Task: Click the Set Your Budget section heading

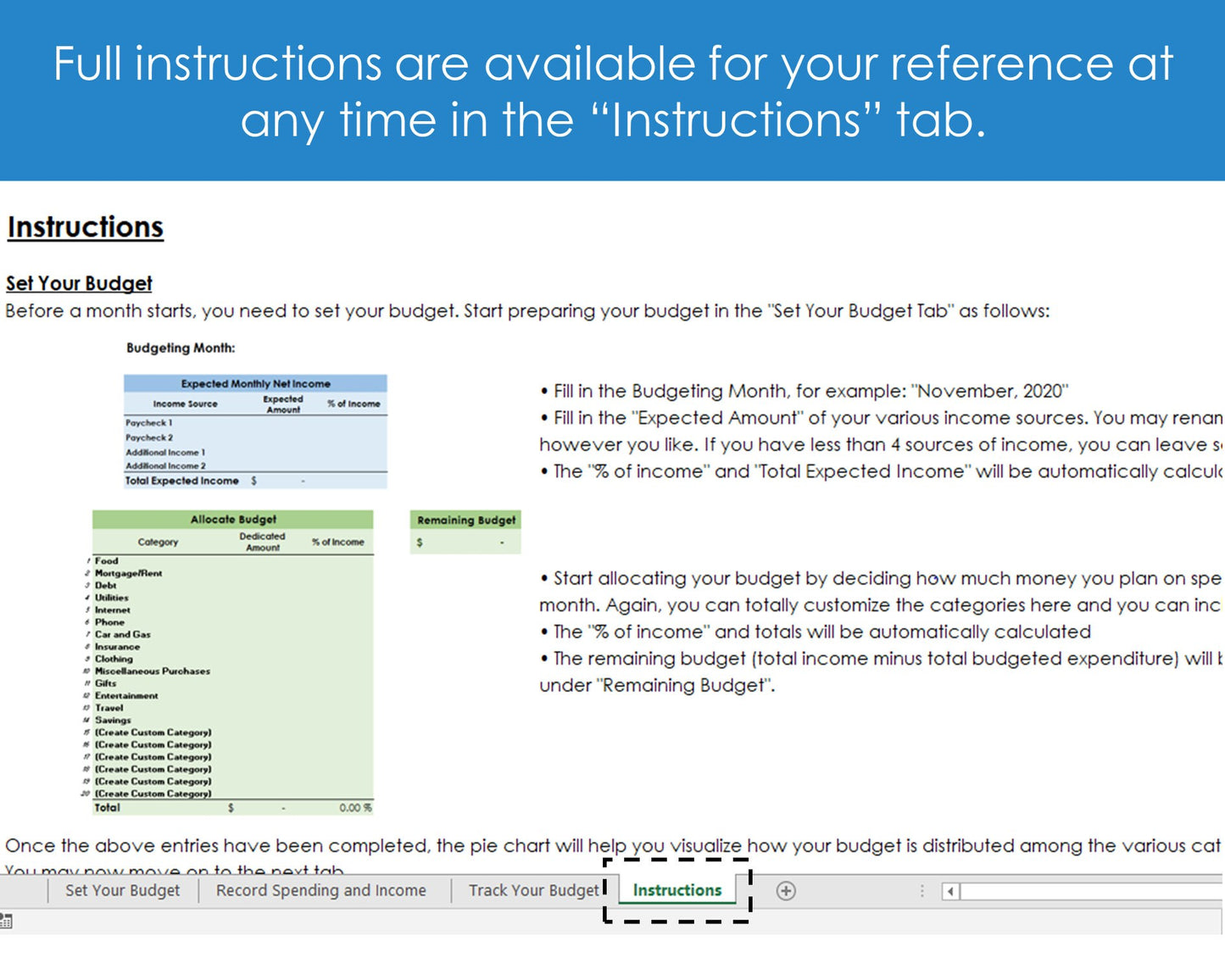Action: 79,283
